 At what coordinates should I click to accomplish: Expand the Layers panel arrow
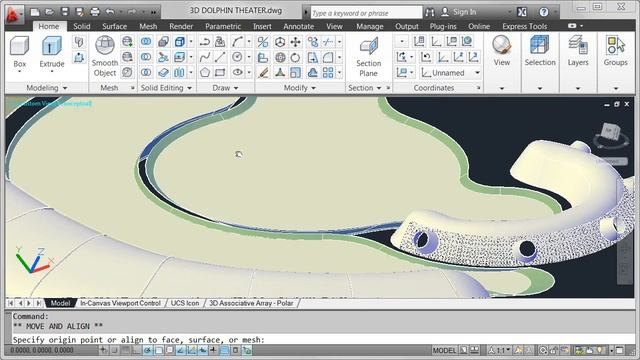(x=578, y=88)
